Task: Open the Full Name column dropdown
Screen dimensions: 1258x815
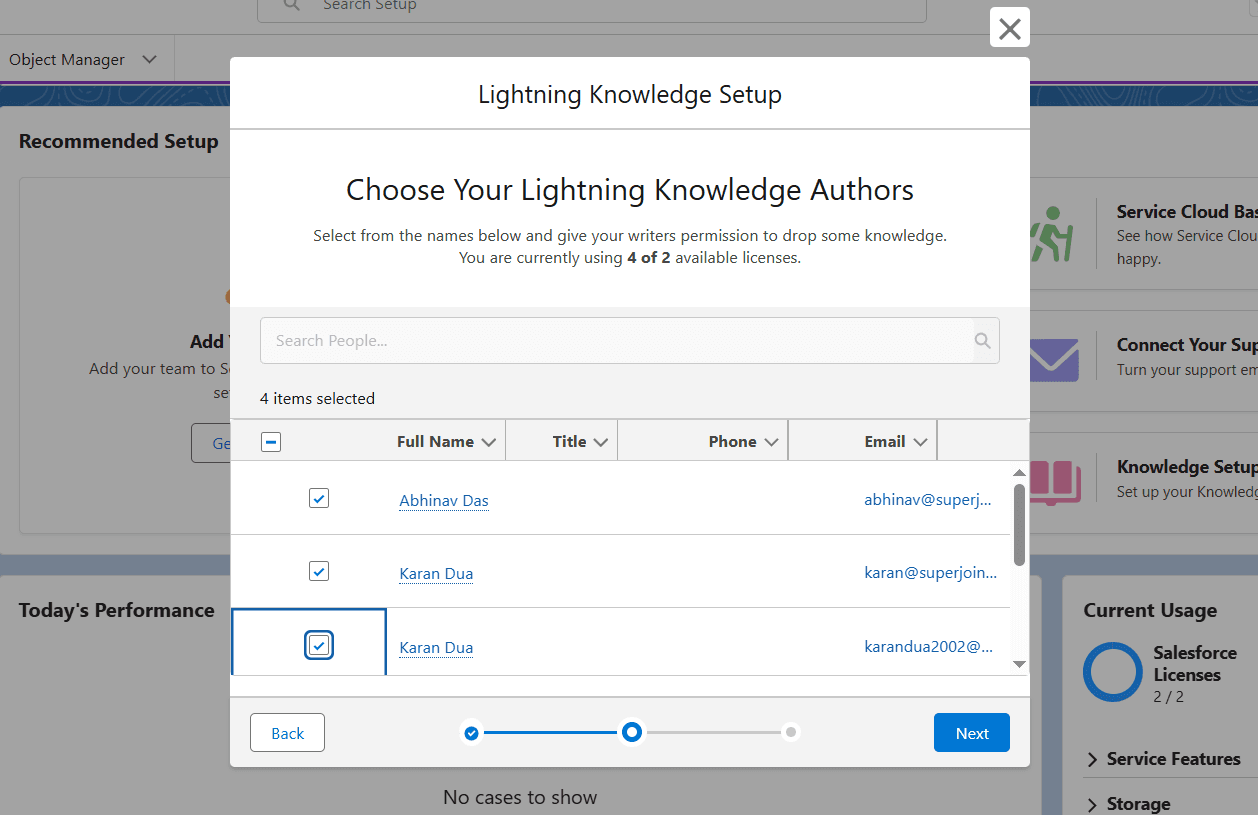Action: (489, 442)
